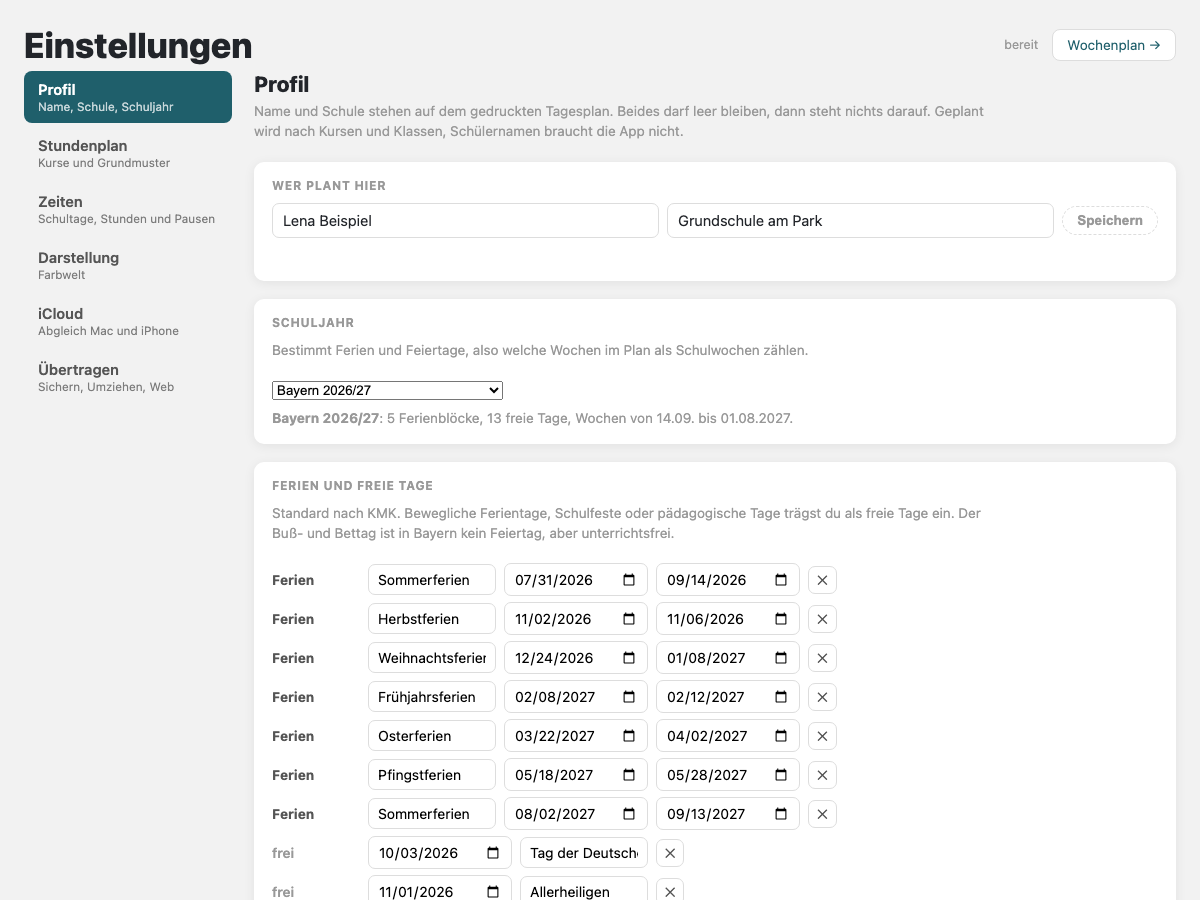Edit the Herbstferien name field
Screen dimensions: 1200x900
point(432,619)
